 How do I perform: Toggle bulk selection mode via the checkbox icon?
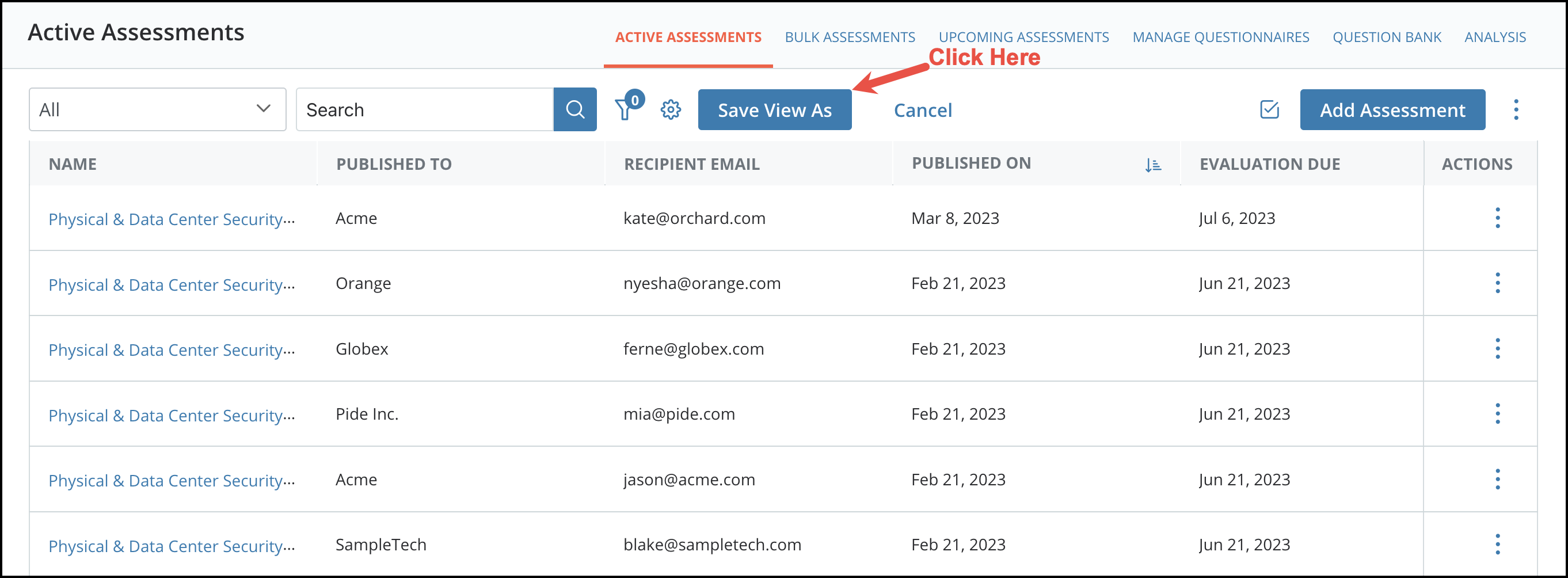(1269, 109)
